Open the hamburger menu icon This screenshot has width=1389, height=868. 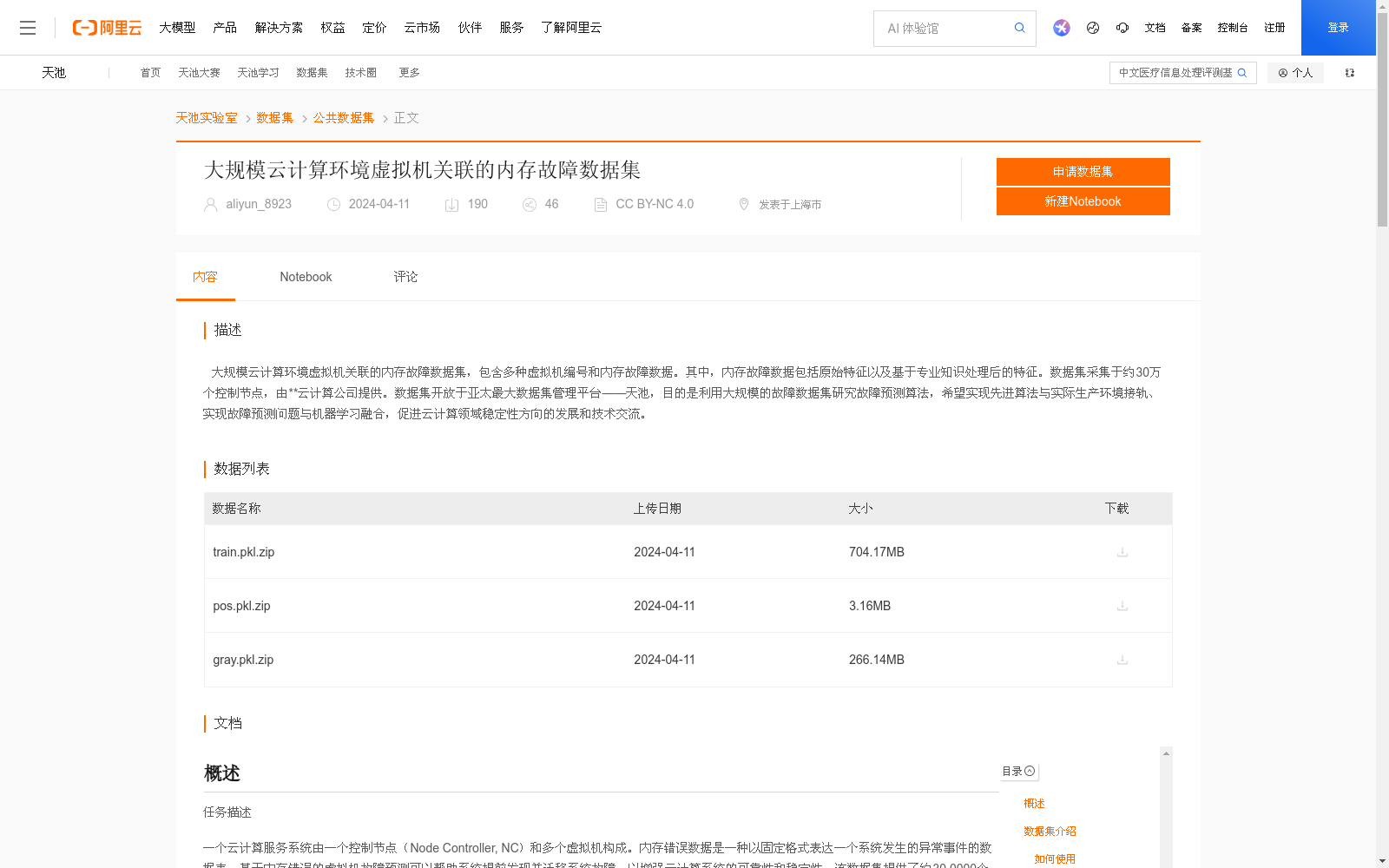click(28, 28)
